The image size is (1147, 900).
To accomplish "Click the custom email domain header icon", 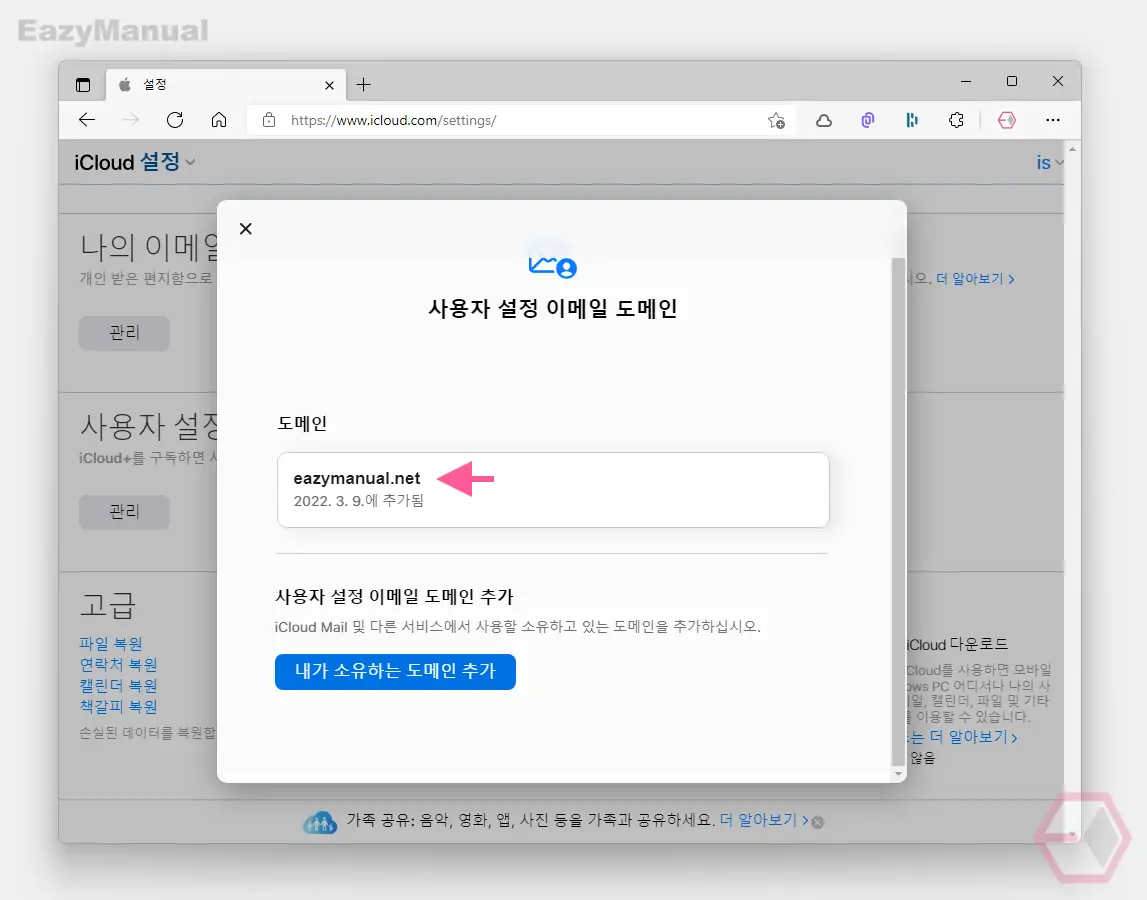I will 553,266.
